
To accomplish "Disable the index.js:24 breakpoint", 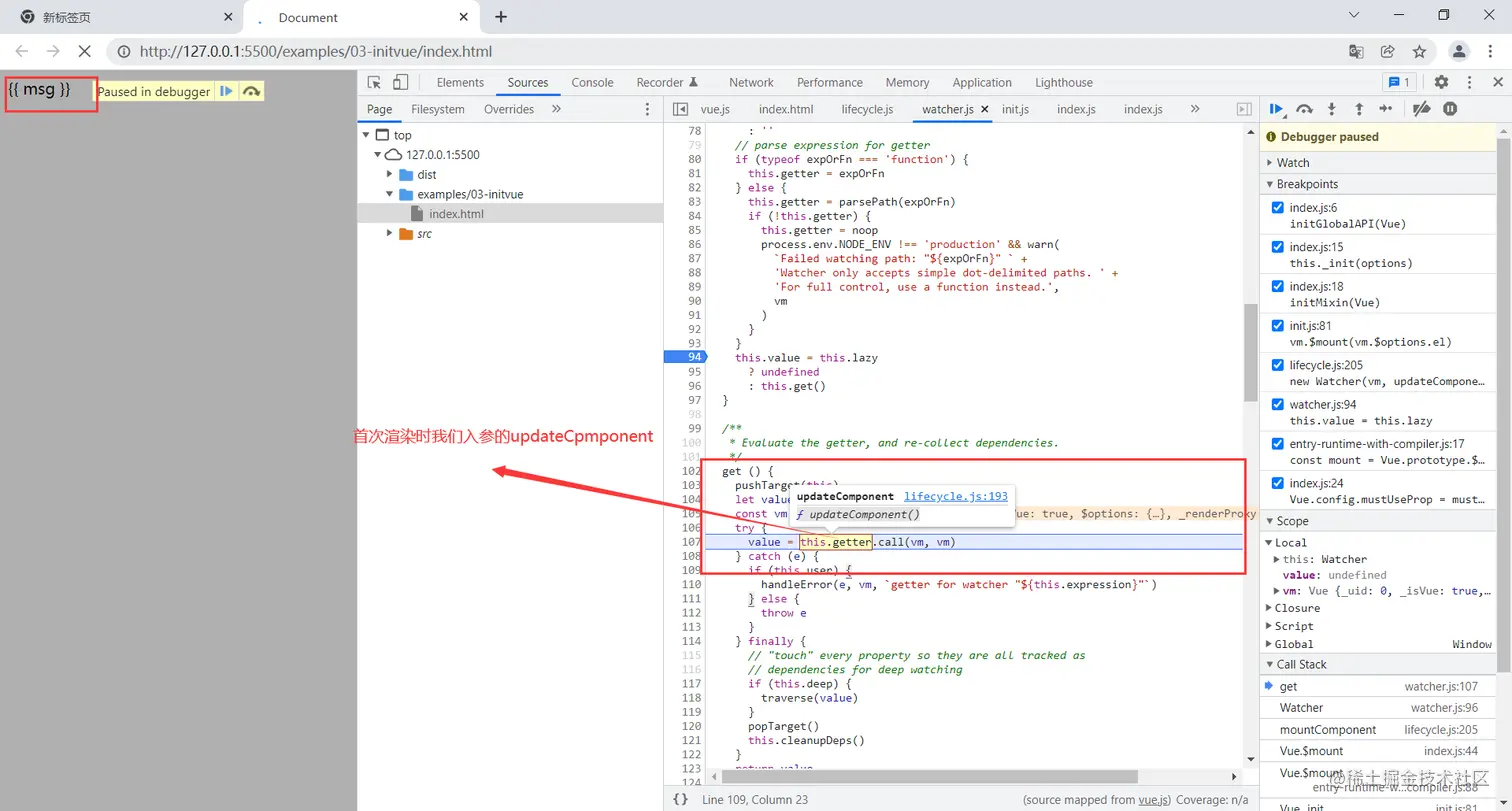I will tap(1277, 483).
